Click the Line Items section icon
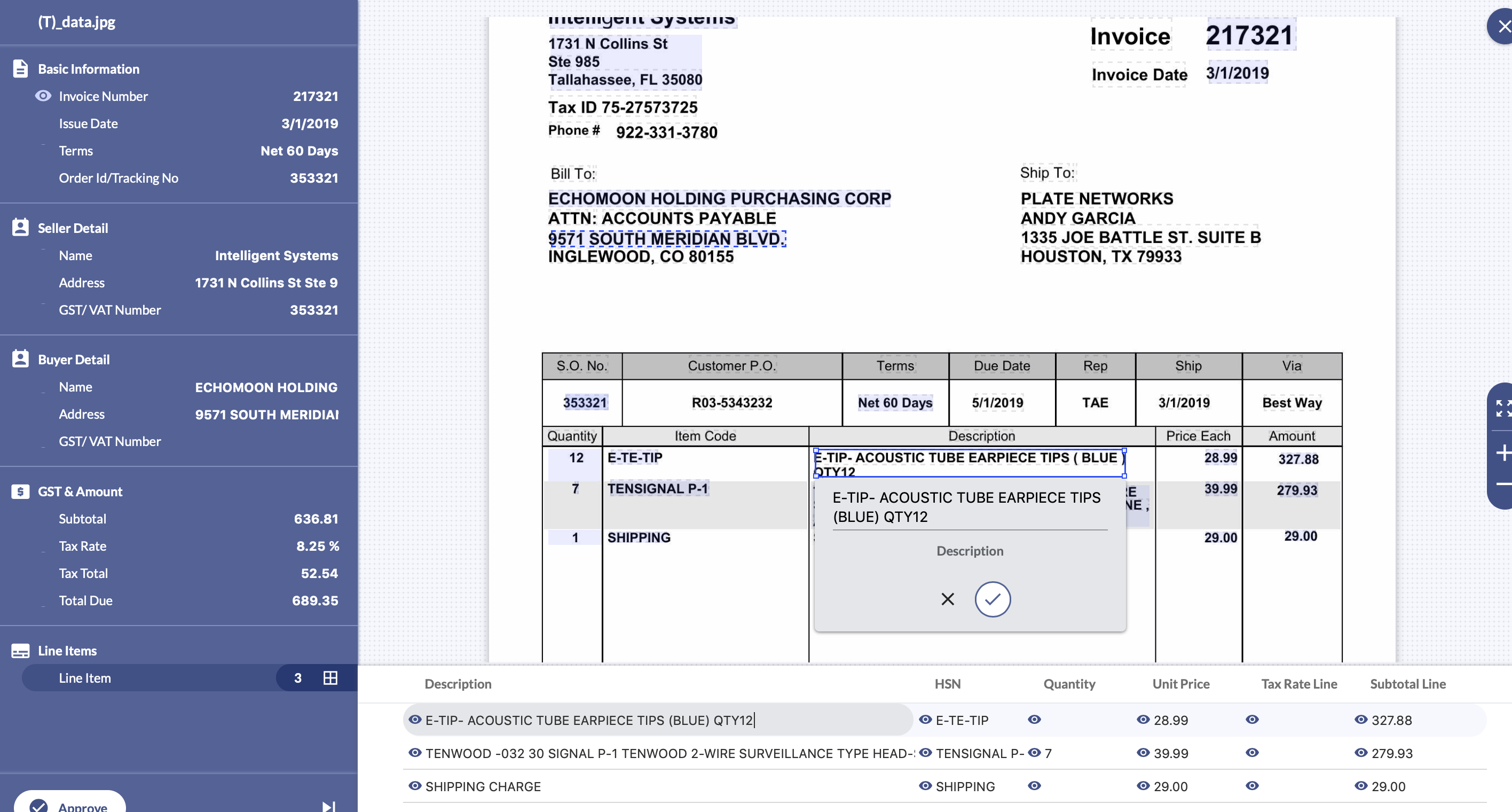The width and height of the screenshot is (1512, 812). [x=20, y=651]
